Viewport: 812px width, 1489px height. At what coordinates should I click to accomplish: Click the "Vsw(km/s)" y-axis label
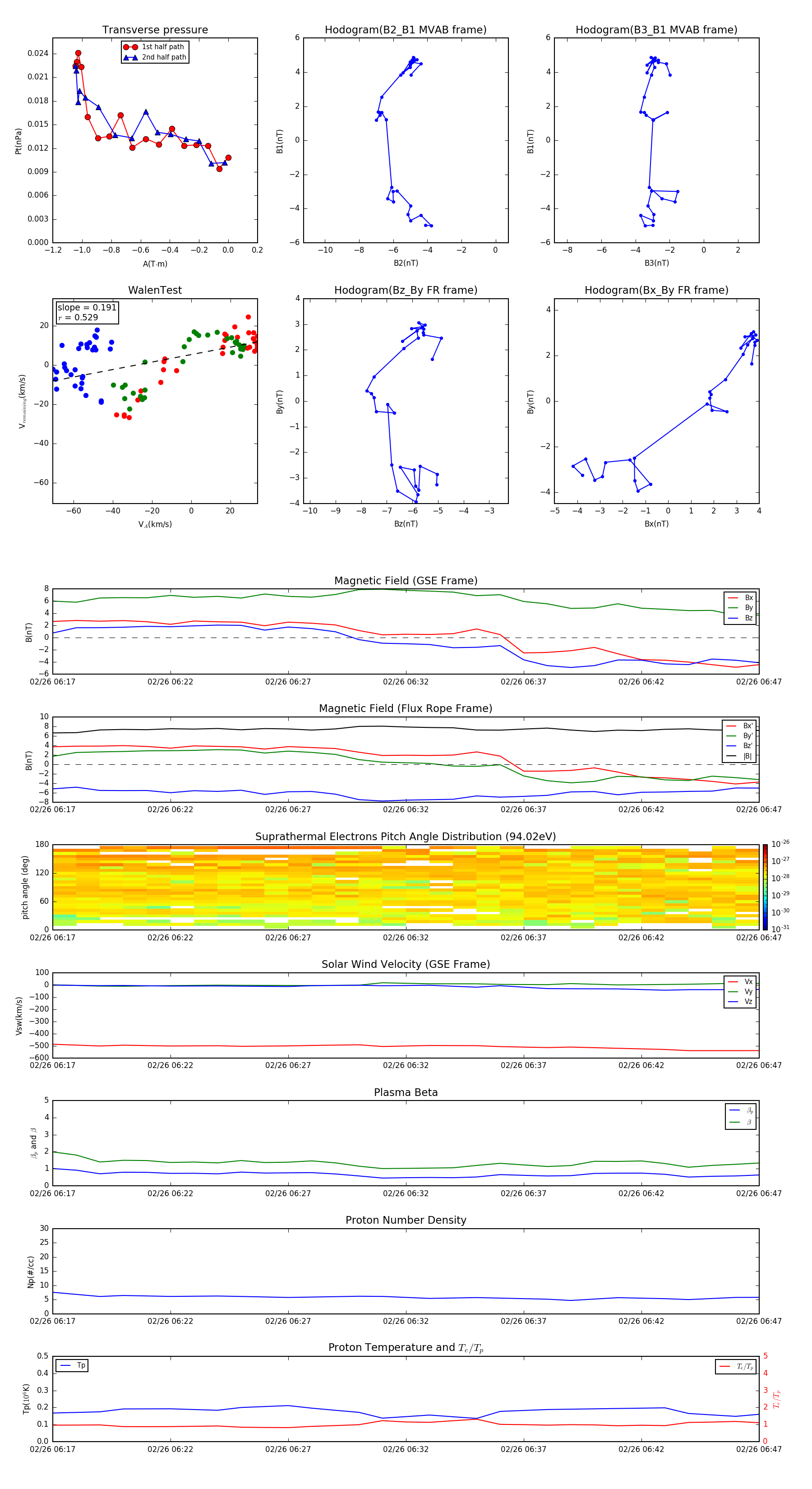18,1015
